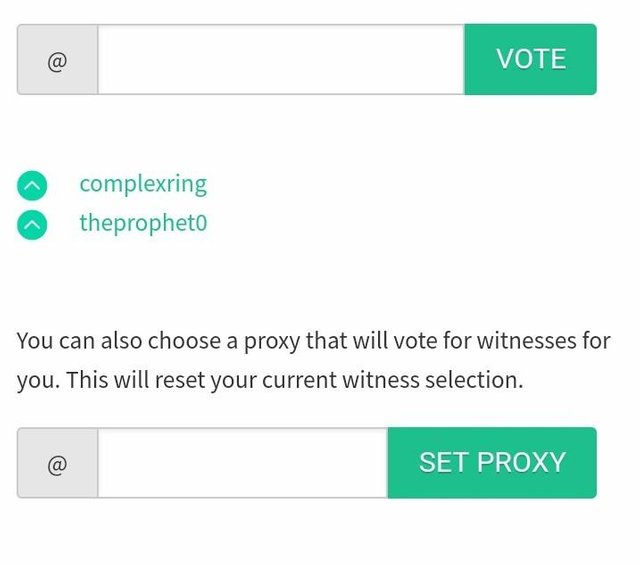The width and height of the screenshot is (640, 565).
Task: Click the gray @ box in top row
Action: (x=58, y=60)
